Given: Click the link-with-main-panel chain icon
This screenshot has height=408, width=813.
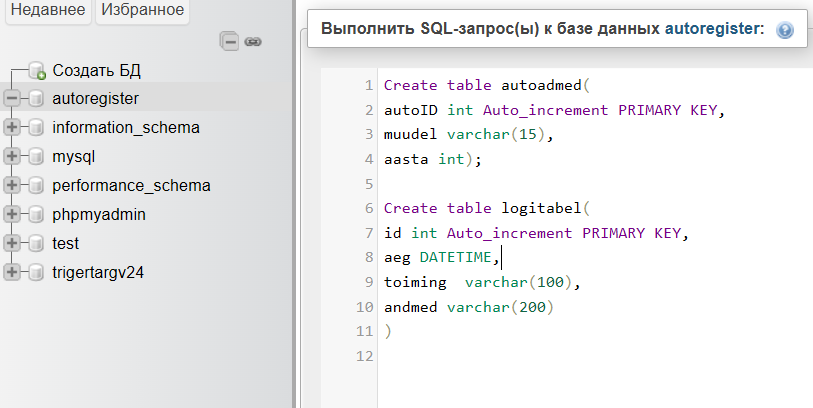Looking at the screenshot, I should [253, 42].
